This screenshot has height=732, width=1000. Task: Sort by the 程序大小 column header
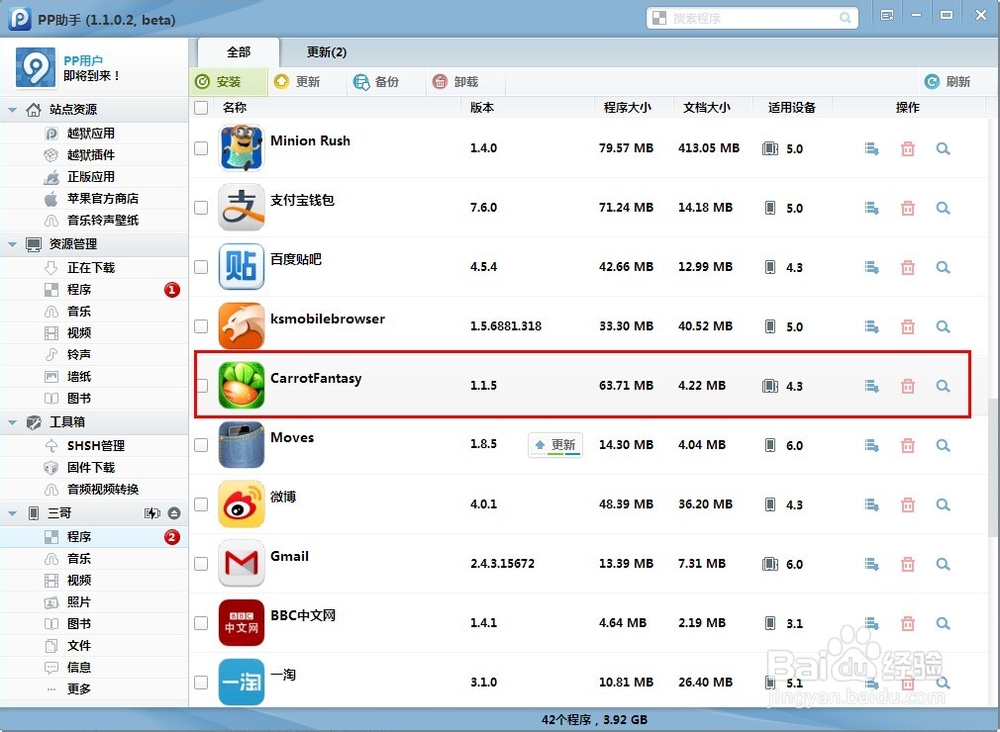(x=628, y=108)
